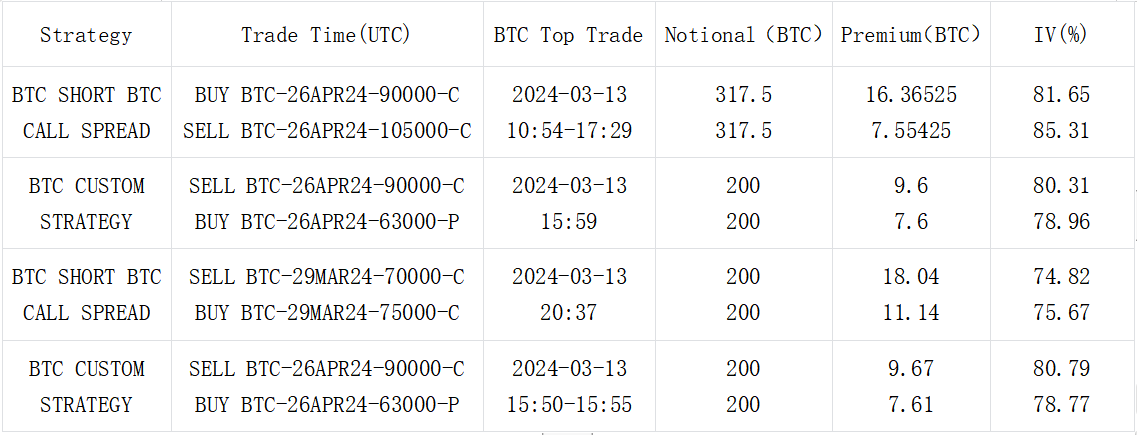Screen dimensions: 1137x435
Task: Click the 85.31 IV value
Action: (x=1060, y=131)
